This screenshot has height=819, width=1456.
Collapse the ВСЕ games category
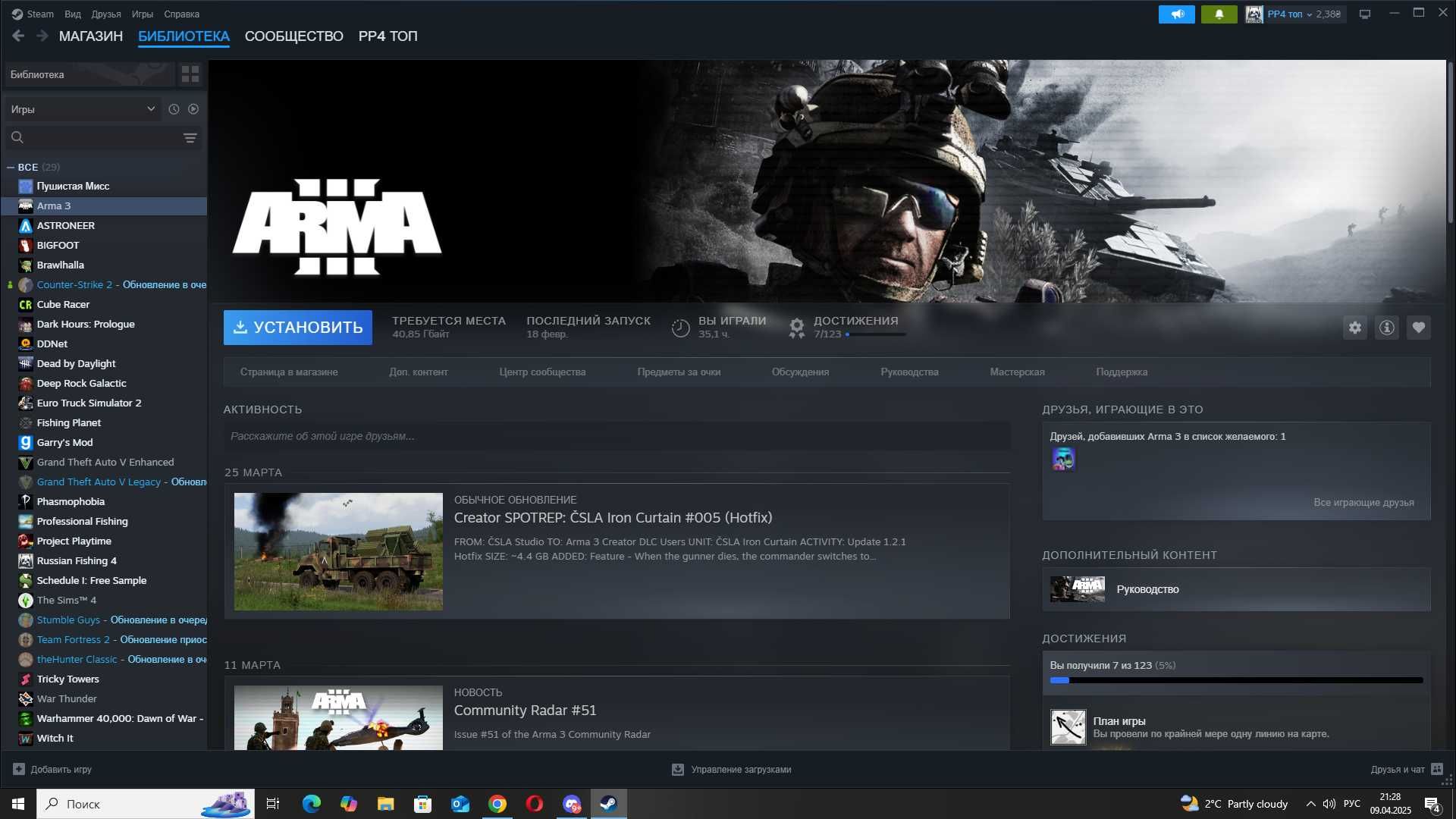11,167
